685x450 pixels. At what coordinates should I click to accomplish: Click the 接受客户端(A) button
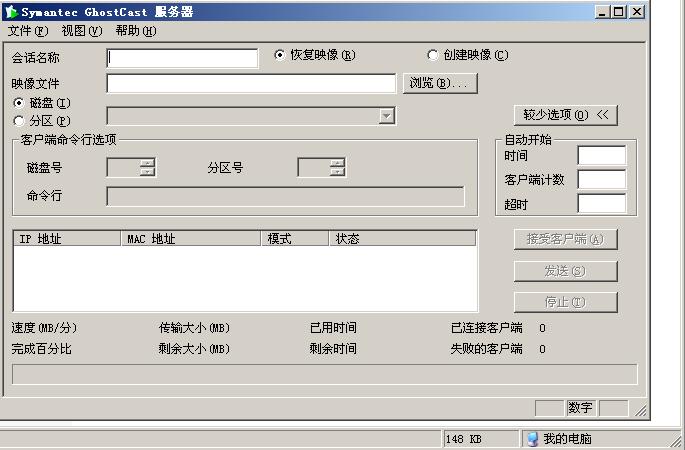click(x=566, y=239)
